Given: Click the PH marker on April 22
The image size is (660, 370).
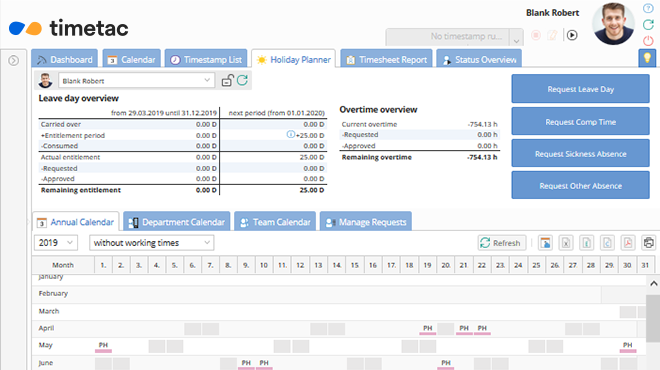Looking at the screenshot, I should (482, 329).
